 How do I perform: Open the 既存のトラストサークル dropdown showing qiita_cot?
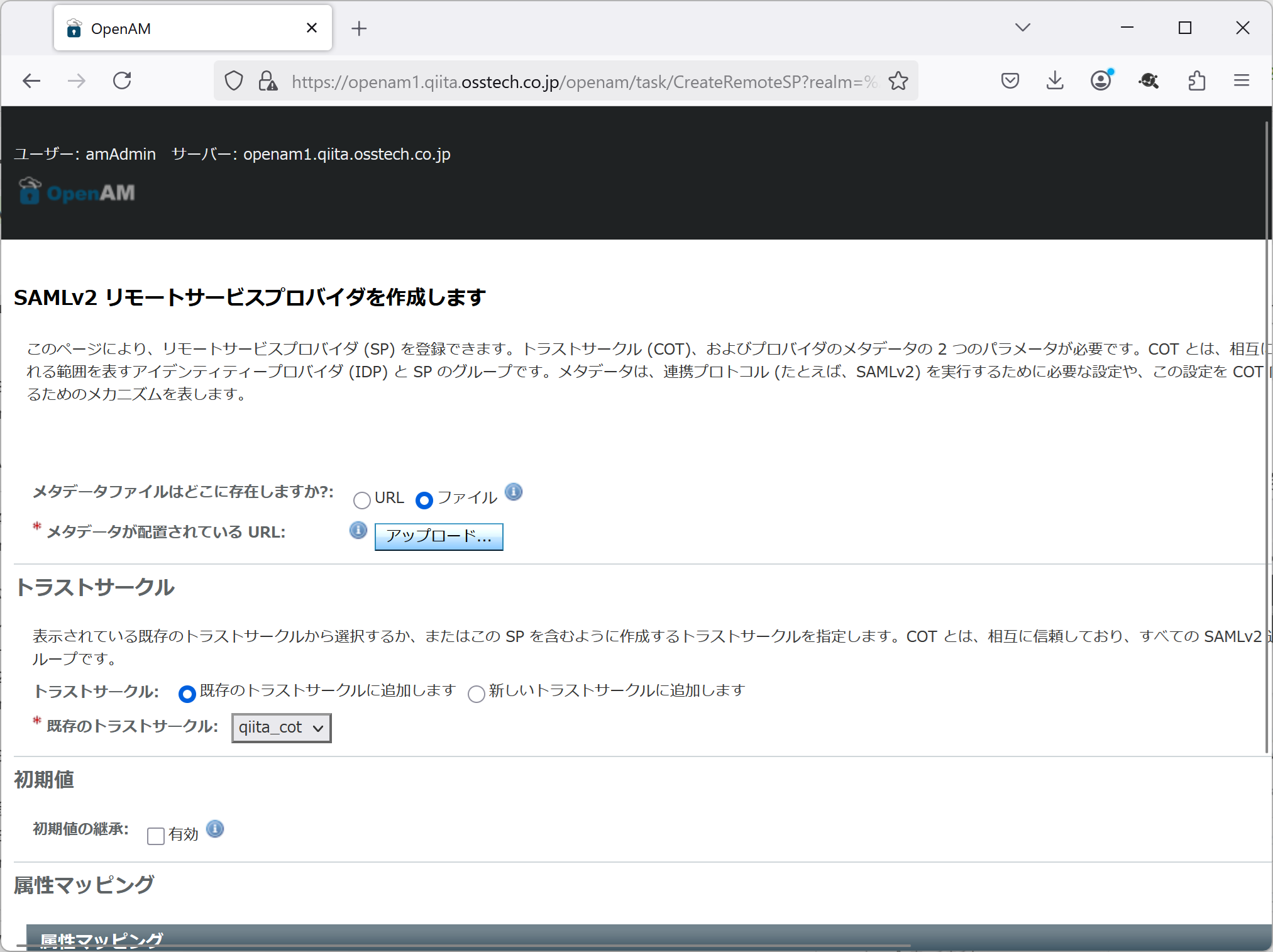tap(281, 728)
